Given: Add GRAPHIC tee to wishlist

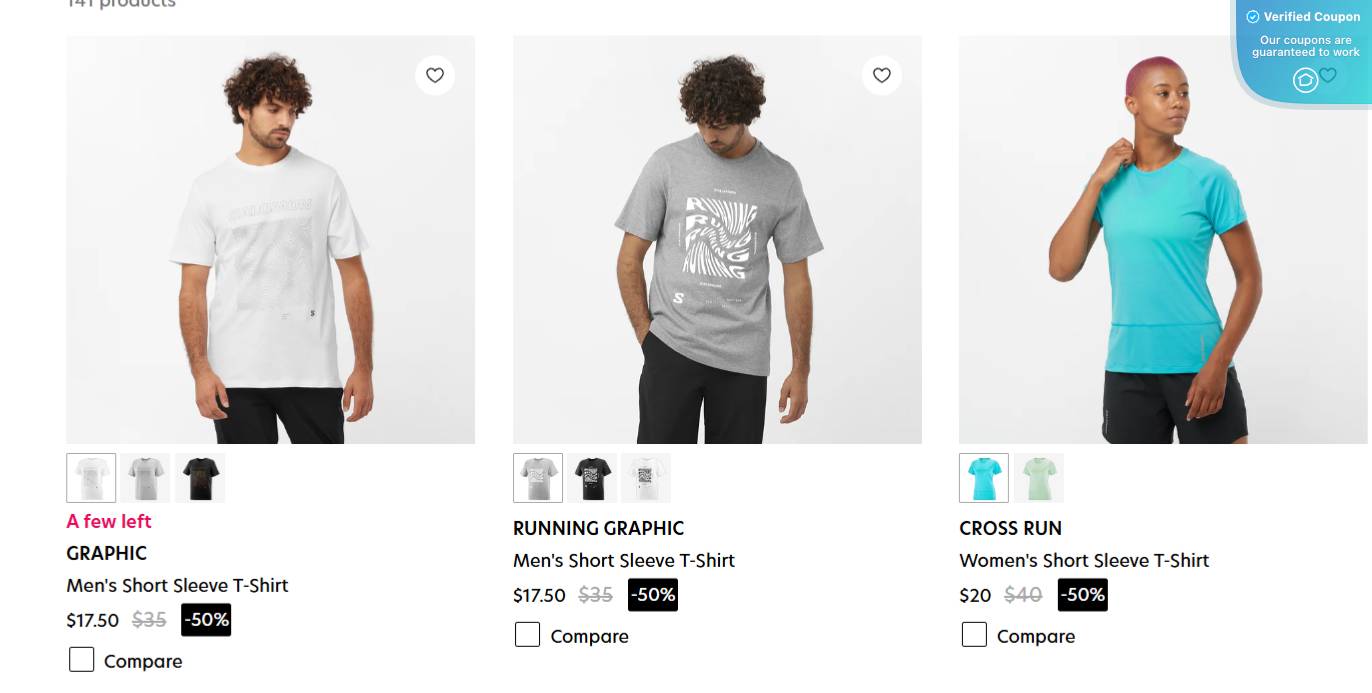Looking at the screenshot, I should click(434, 75).
